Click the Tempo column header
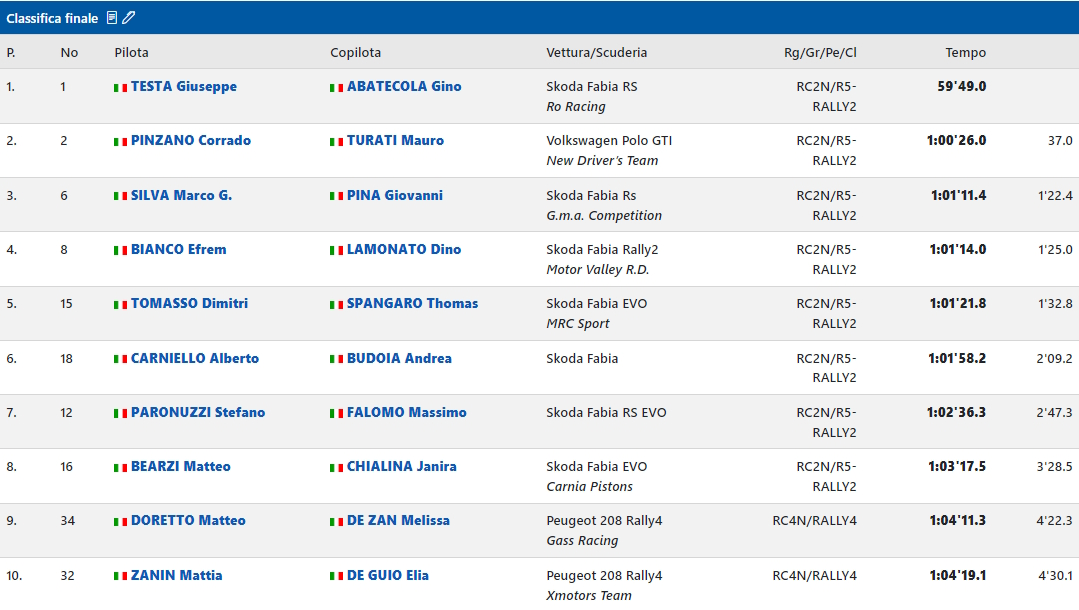This screenshot has height=610, width=1079. 965,53
